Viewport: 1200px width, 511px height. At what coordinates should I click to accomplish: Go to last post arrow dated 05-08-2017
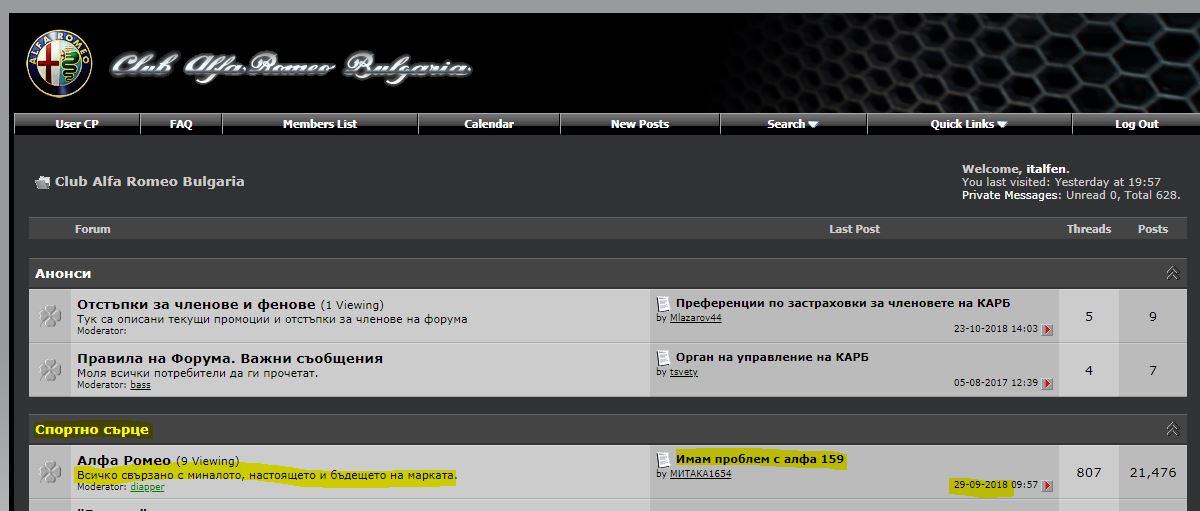tap(1047, 383)
